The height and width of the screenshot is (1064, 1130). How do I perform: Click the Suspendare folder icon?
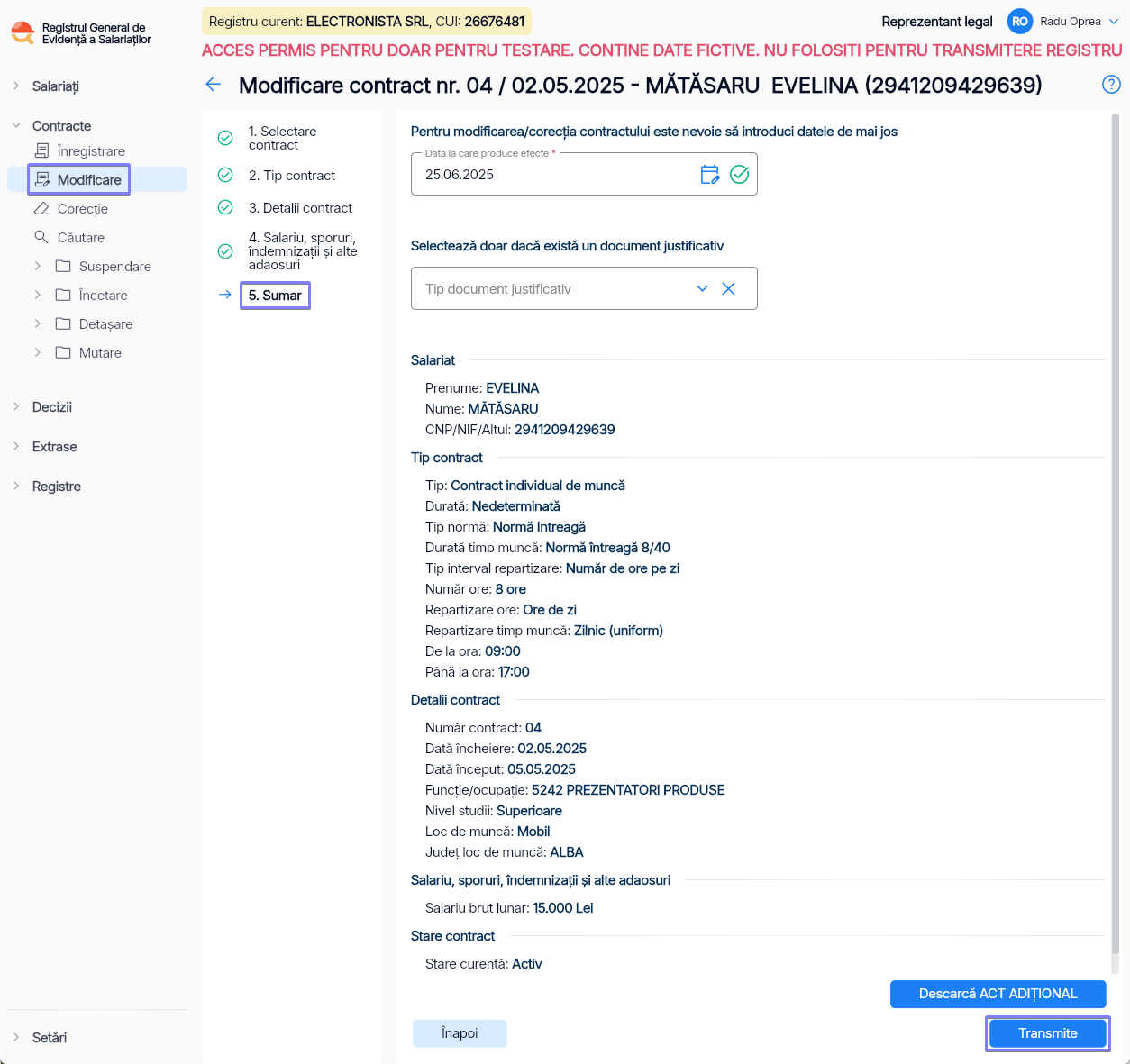[x=63, y=266]
